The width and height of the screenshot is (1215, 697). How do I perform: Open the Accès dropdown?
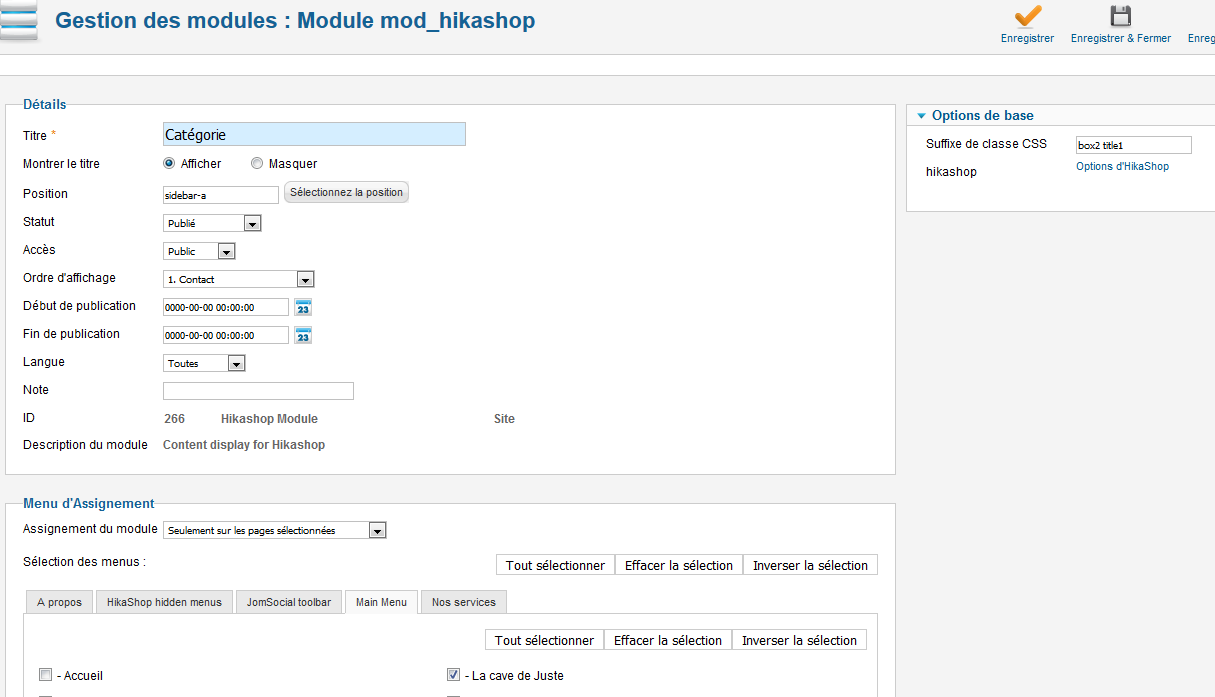(199, 251)
